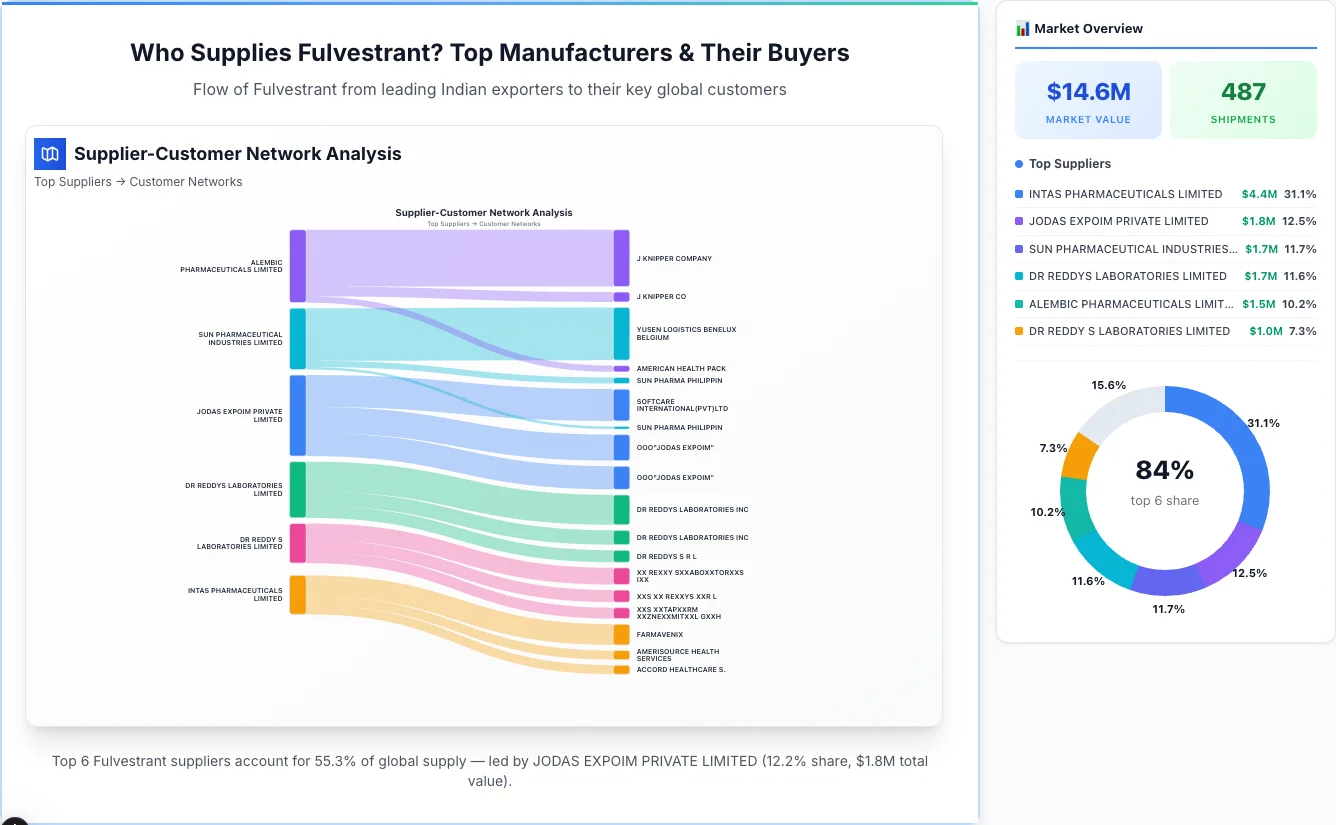Click the 487 Shipments card
The image size is (1336, 825).
(1243, 99)
